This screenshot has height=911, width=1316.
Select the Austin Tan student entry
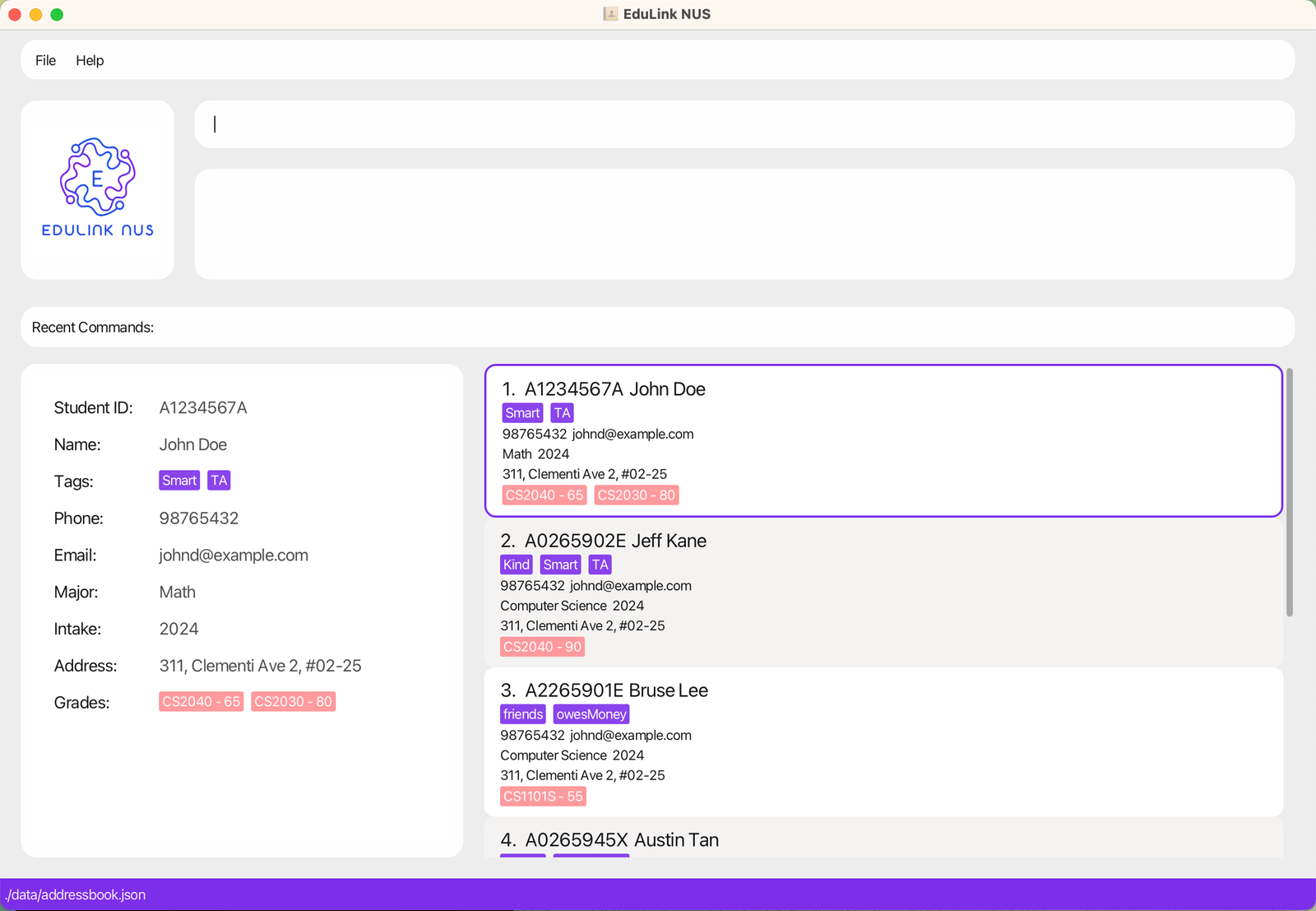[x=883, y=839]
